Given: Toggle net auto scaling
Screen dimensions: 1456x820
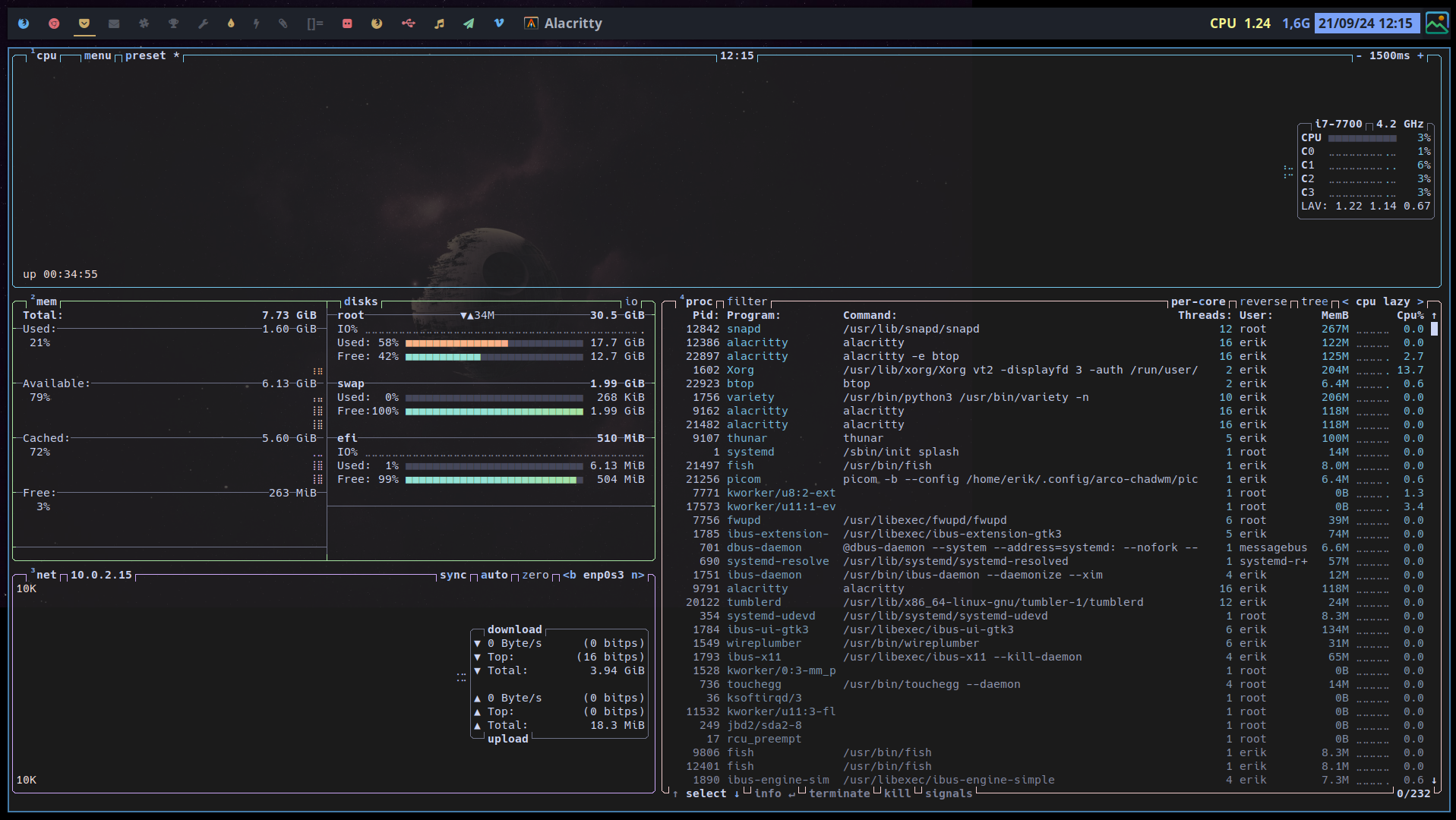Looking at the screenshot, I should pos(494,576).
